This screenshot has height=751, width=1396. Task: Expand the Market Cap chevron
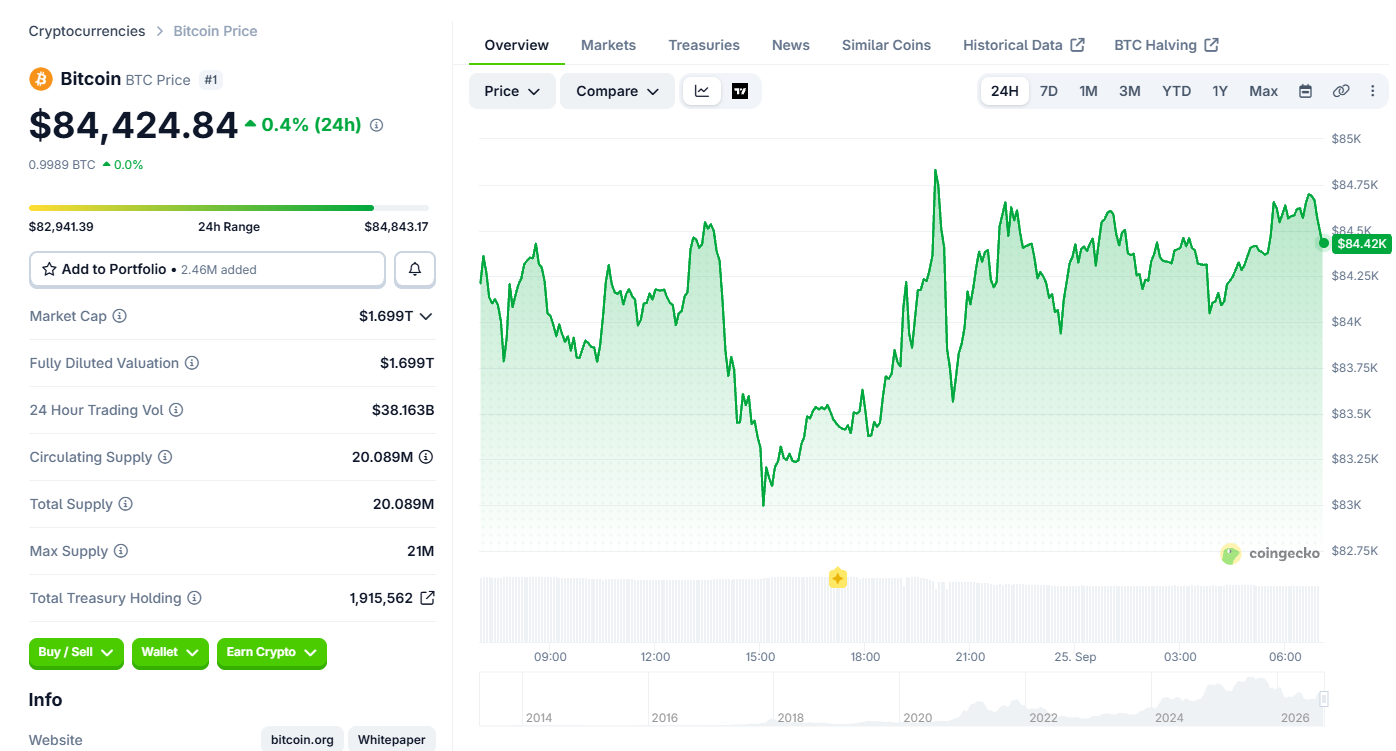coord(426,316)
